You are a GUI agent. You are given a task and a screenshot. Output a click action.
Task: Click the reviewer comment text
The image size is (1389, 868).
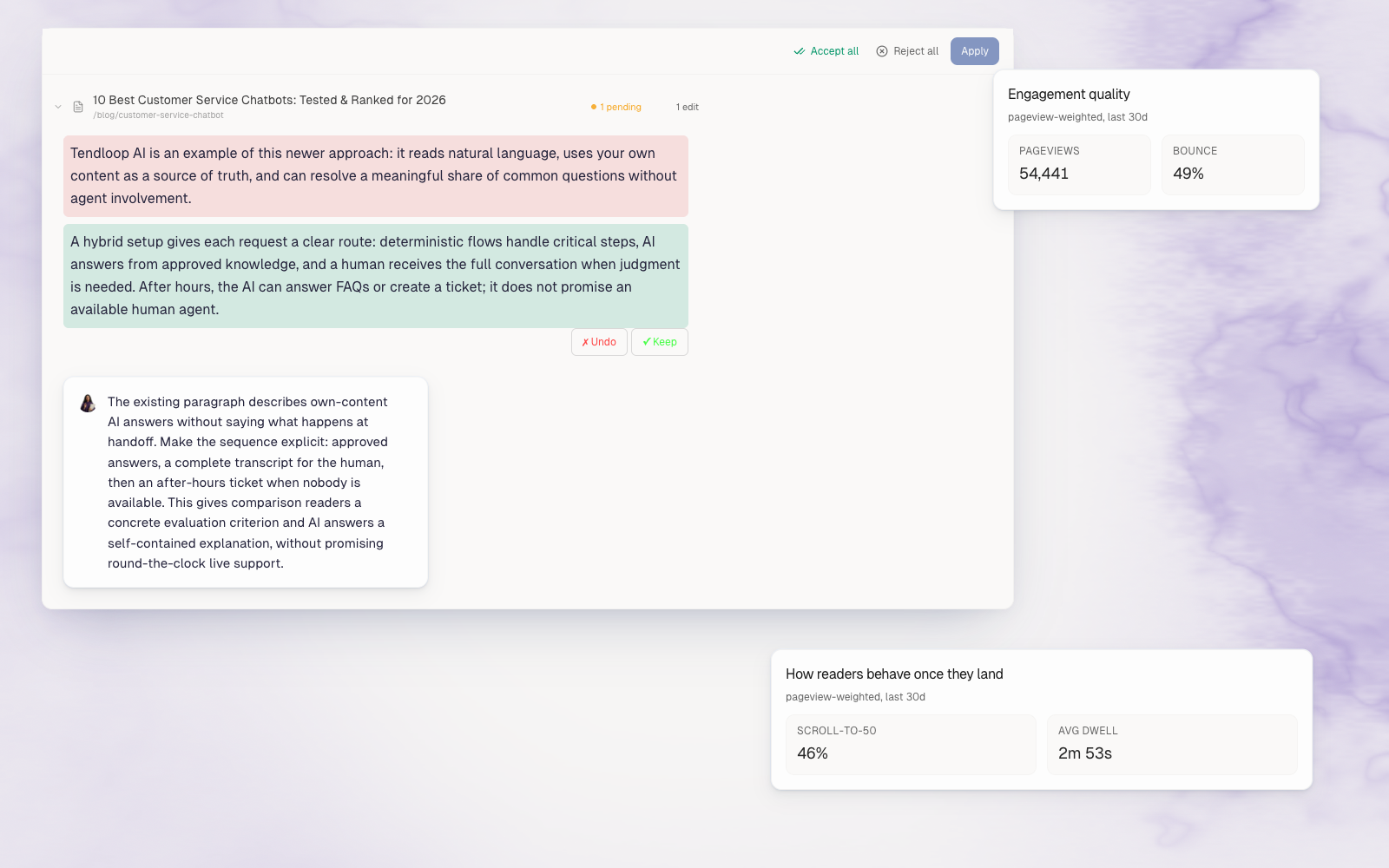coord(247,483)
